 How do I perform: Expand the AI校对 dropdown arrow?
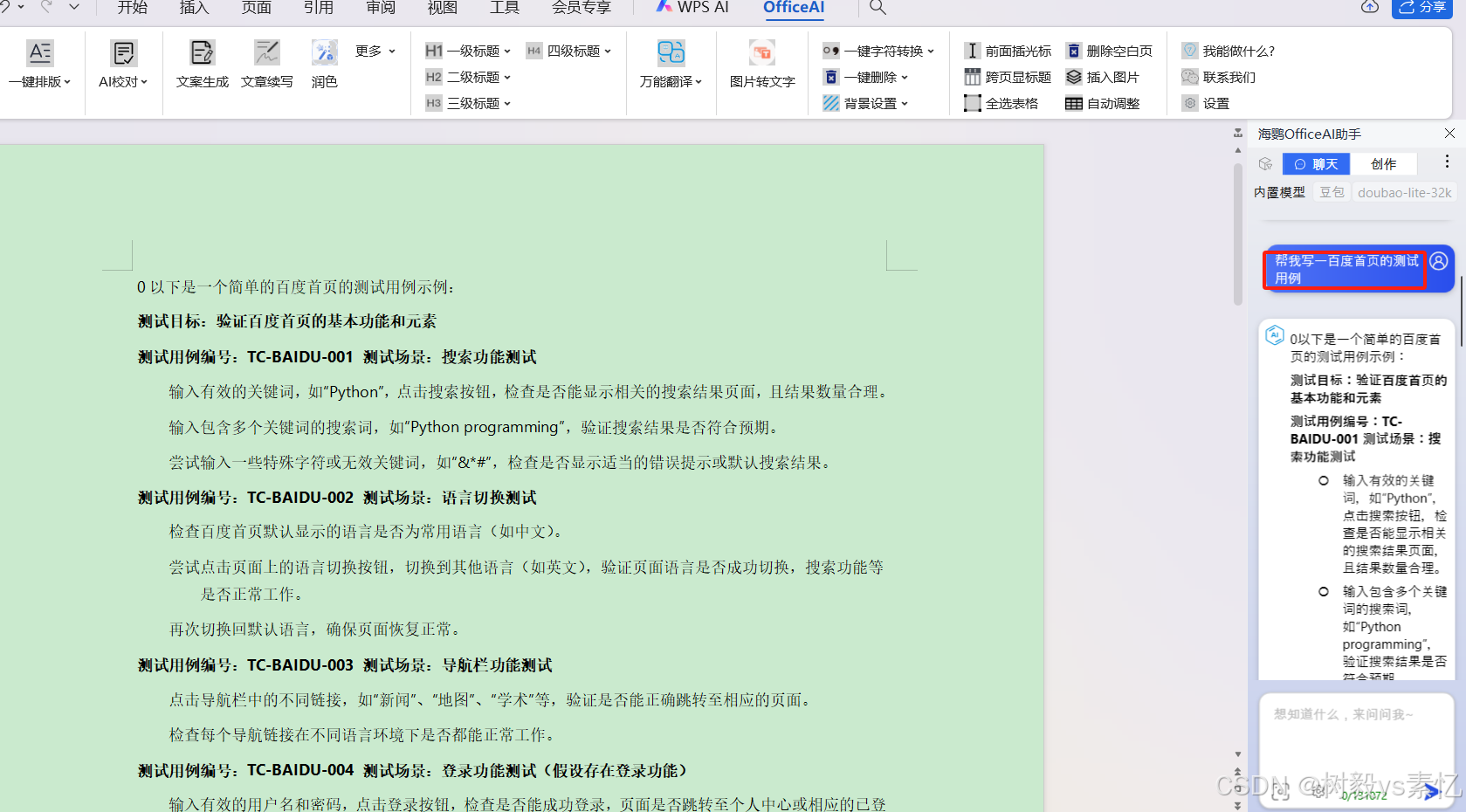coord(144,82)
